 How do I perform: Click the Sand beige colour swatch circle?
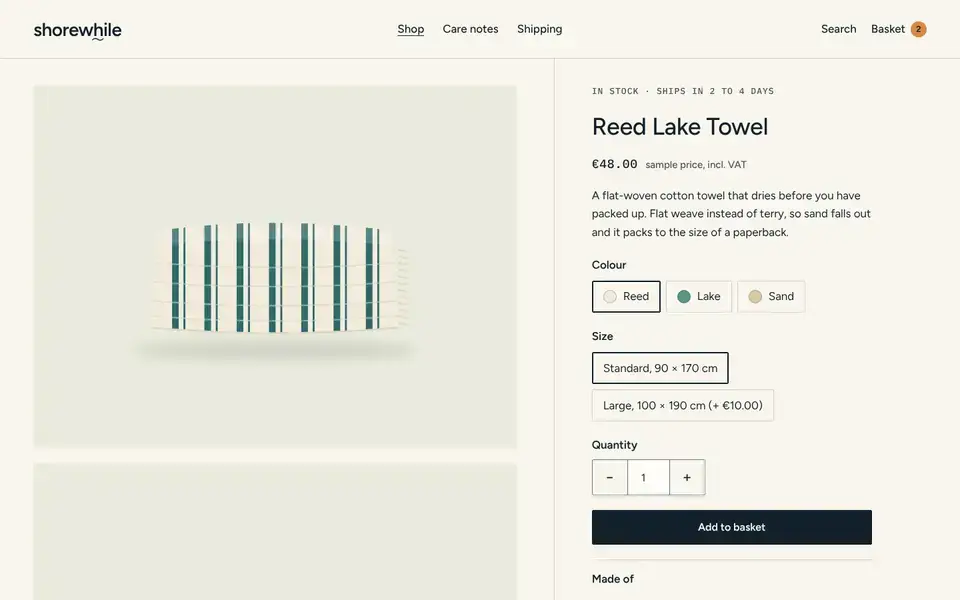755,296
